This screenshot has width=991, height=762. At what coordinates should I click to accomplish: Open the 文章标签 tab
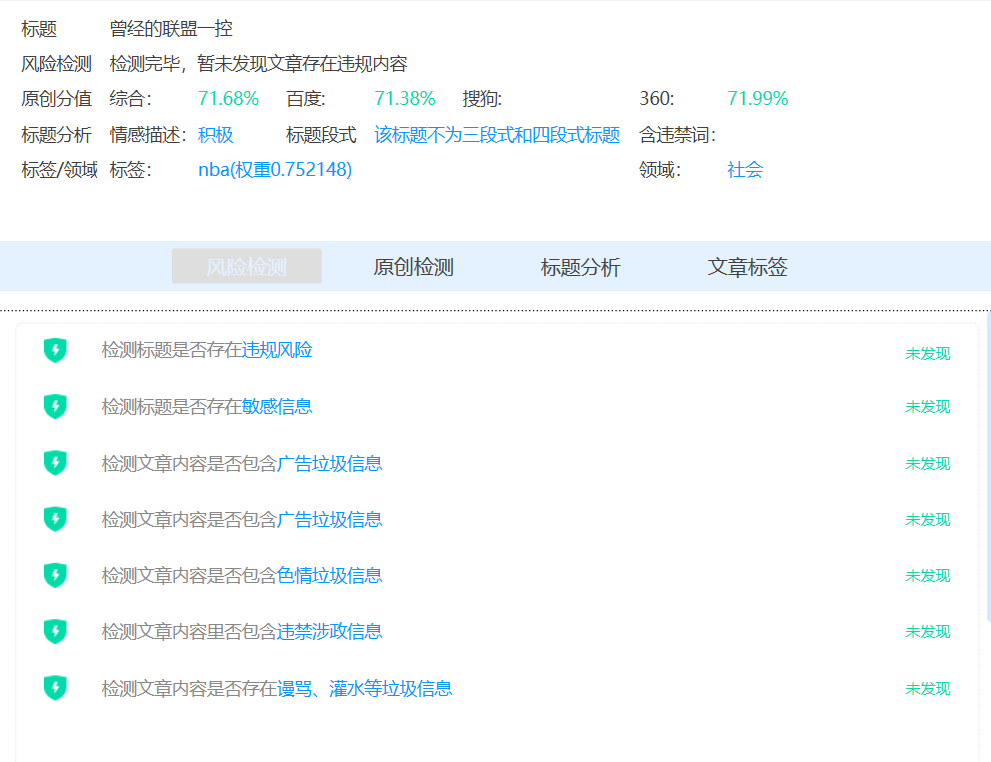747,267
